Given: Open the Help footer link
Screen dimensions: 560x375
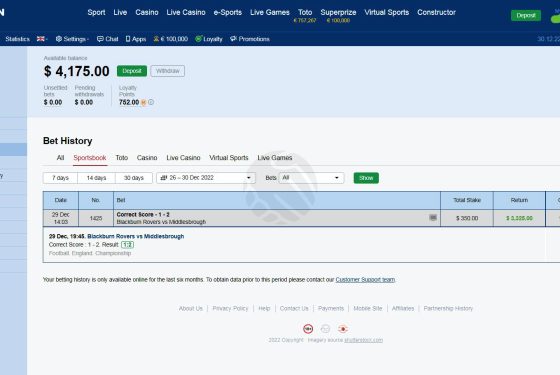Looking at the screenshot, I should [264, 308].
